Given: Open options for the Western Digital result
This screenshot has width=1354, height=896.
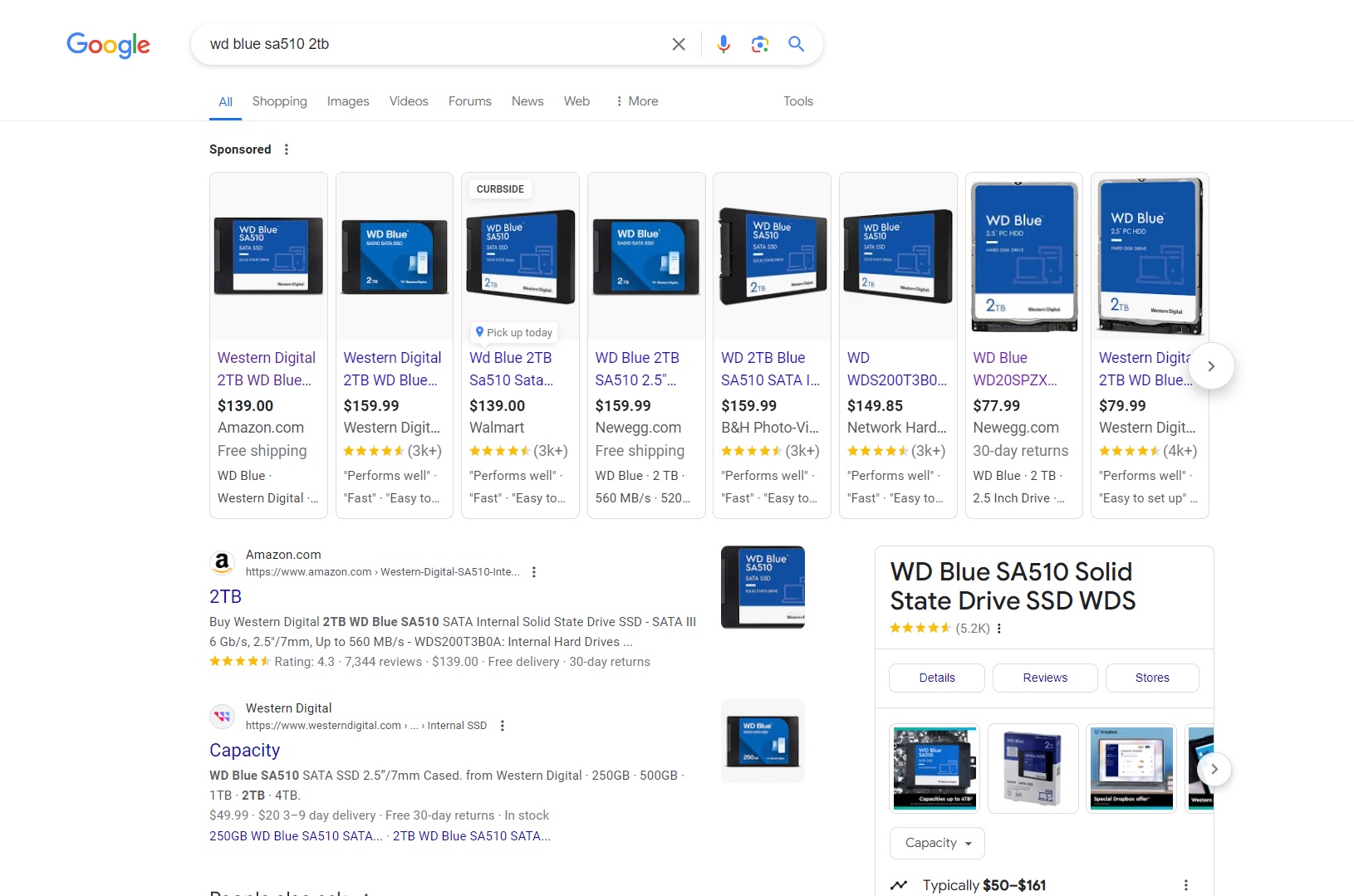Looking at the screenshot, I should click(x=503, y=726).
